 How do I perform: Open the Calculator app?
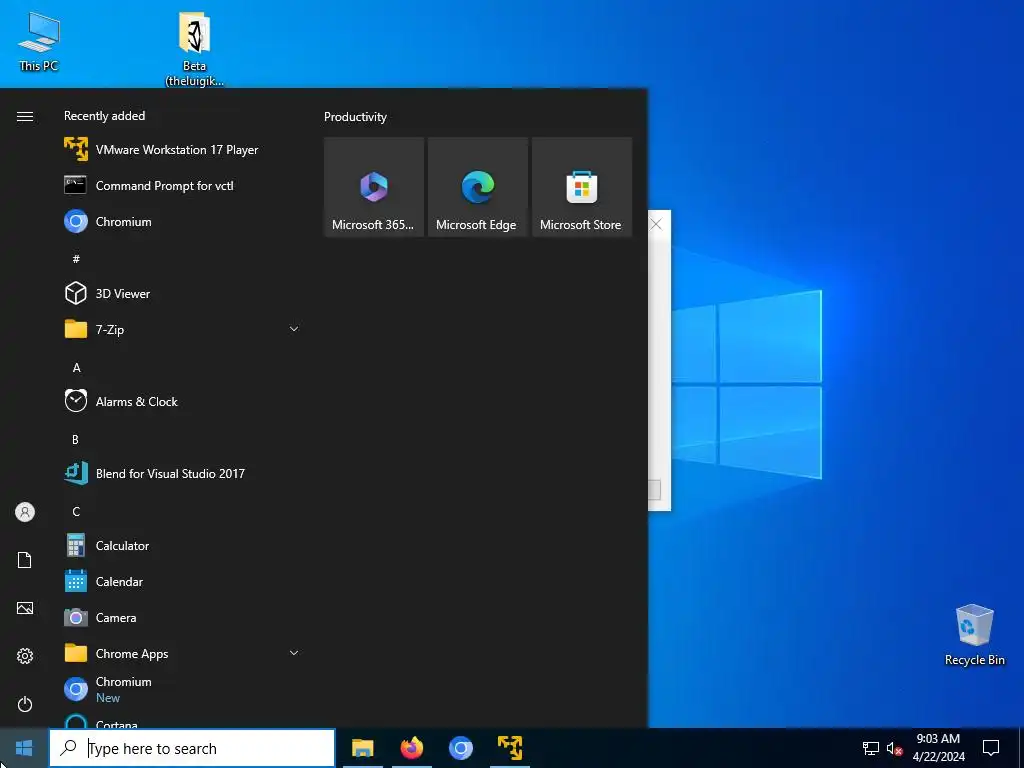tap(182, 545)
